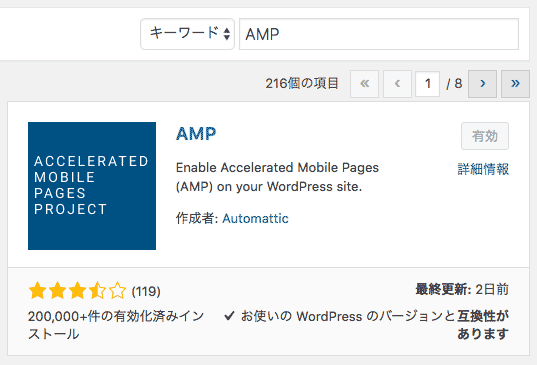Screen dimensions: 537x365
Task: Go to the first page of results
Action: click(x=364, y=84)
